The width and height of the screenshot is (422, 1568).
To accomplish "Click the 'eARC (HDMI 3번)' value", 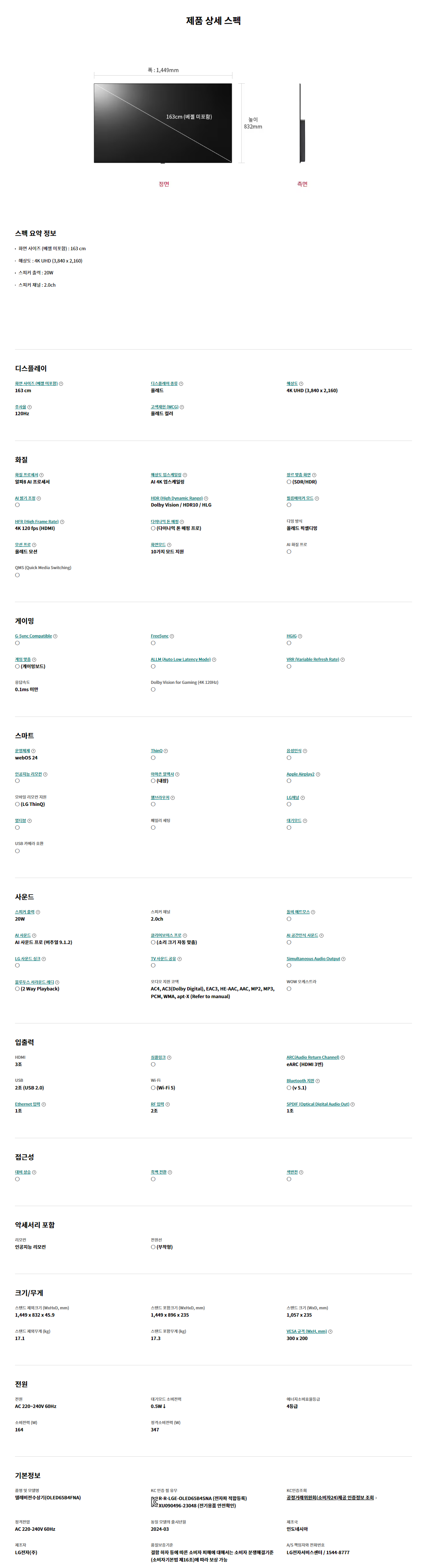I will (305, 1065).
